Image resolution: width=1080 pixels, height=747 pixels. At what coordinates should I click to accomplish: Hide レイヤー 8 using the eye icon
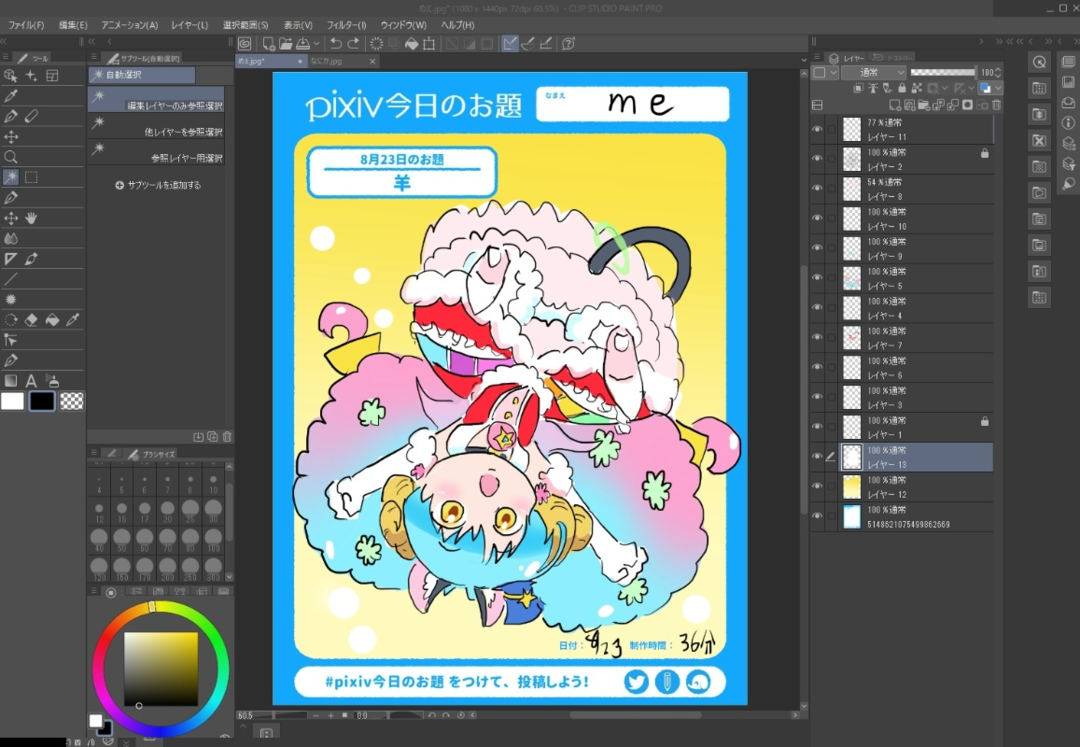coord(817,189)
